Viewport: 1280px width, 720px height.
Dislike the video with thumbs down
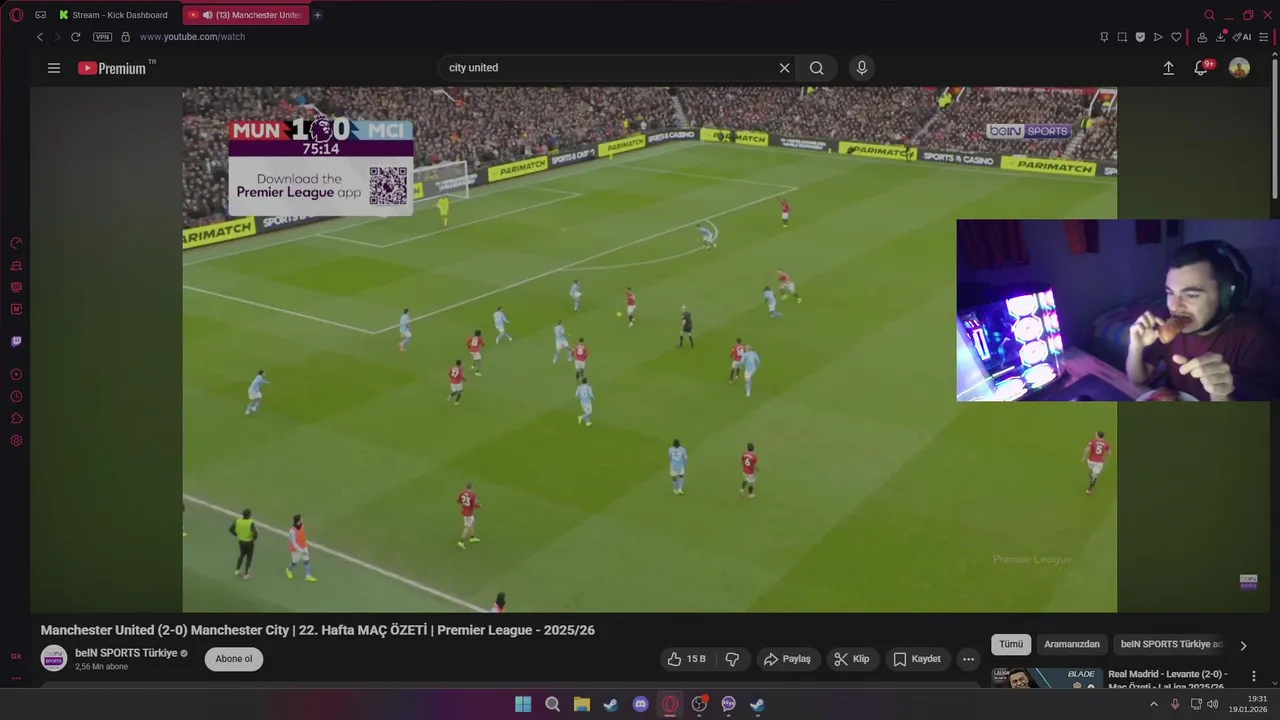pyautogui.click(x=732, y=659)
